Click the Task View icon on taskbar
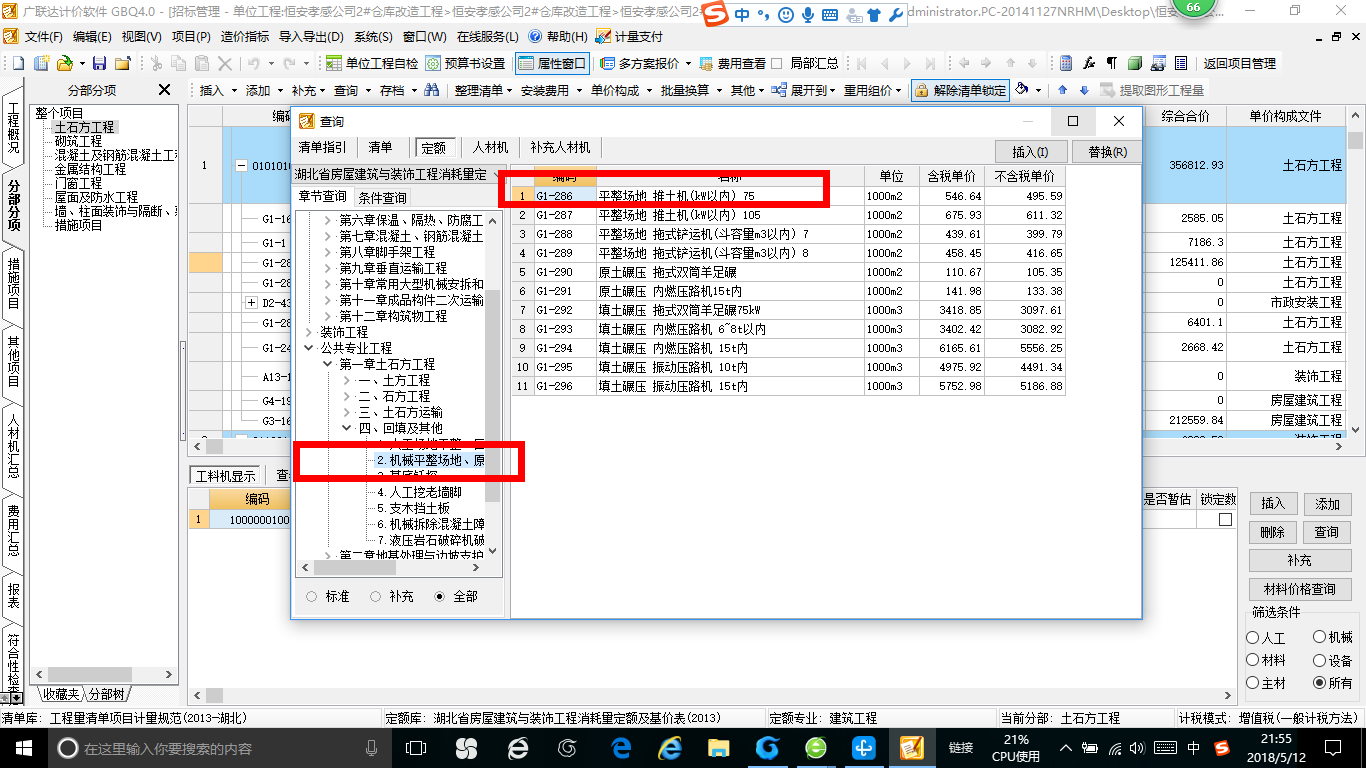Image resolution: width=1366 pixels, height=768 pixels. 416,747
